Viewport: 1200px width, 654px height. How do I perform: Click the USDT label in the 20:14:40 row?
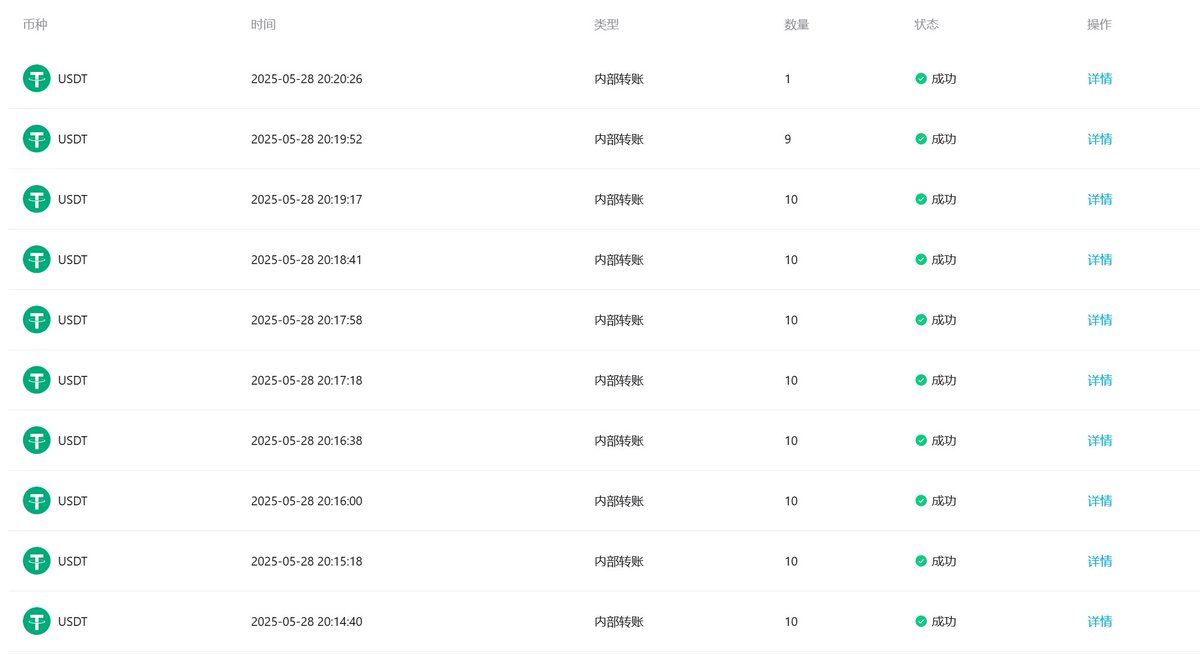(x=73, y=621)
